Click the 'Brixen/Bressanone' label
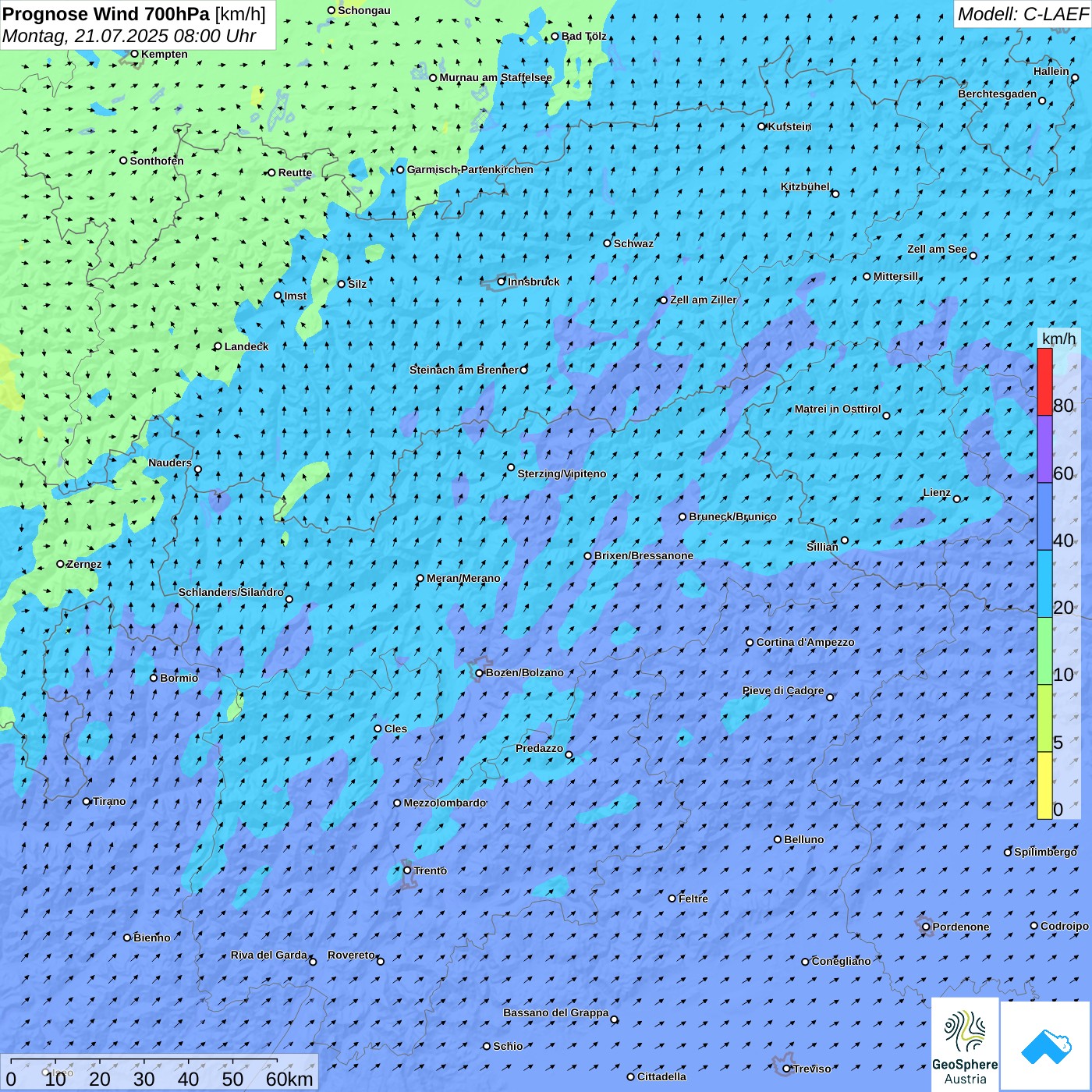 644,555
